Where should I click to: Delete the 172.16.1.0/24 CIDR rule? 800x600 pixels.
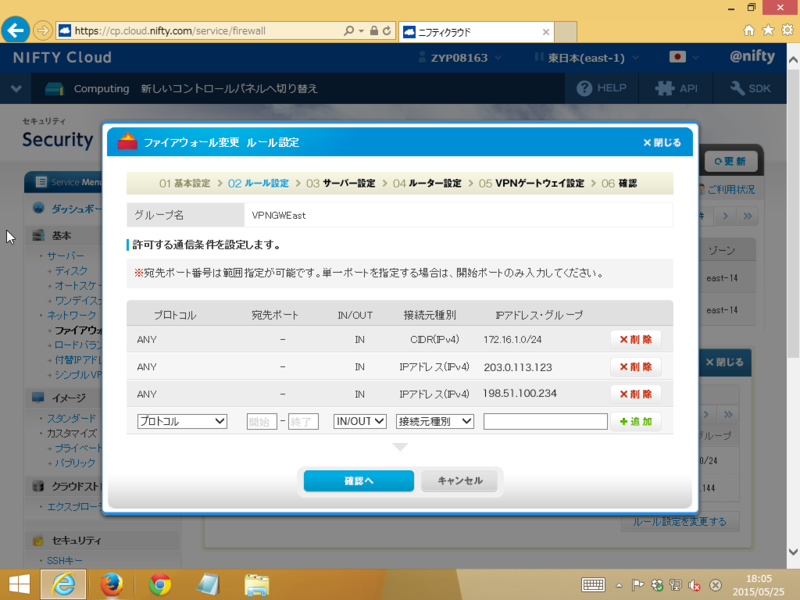tap(635, 339)
